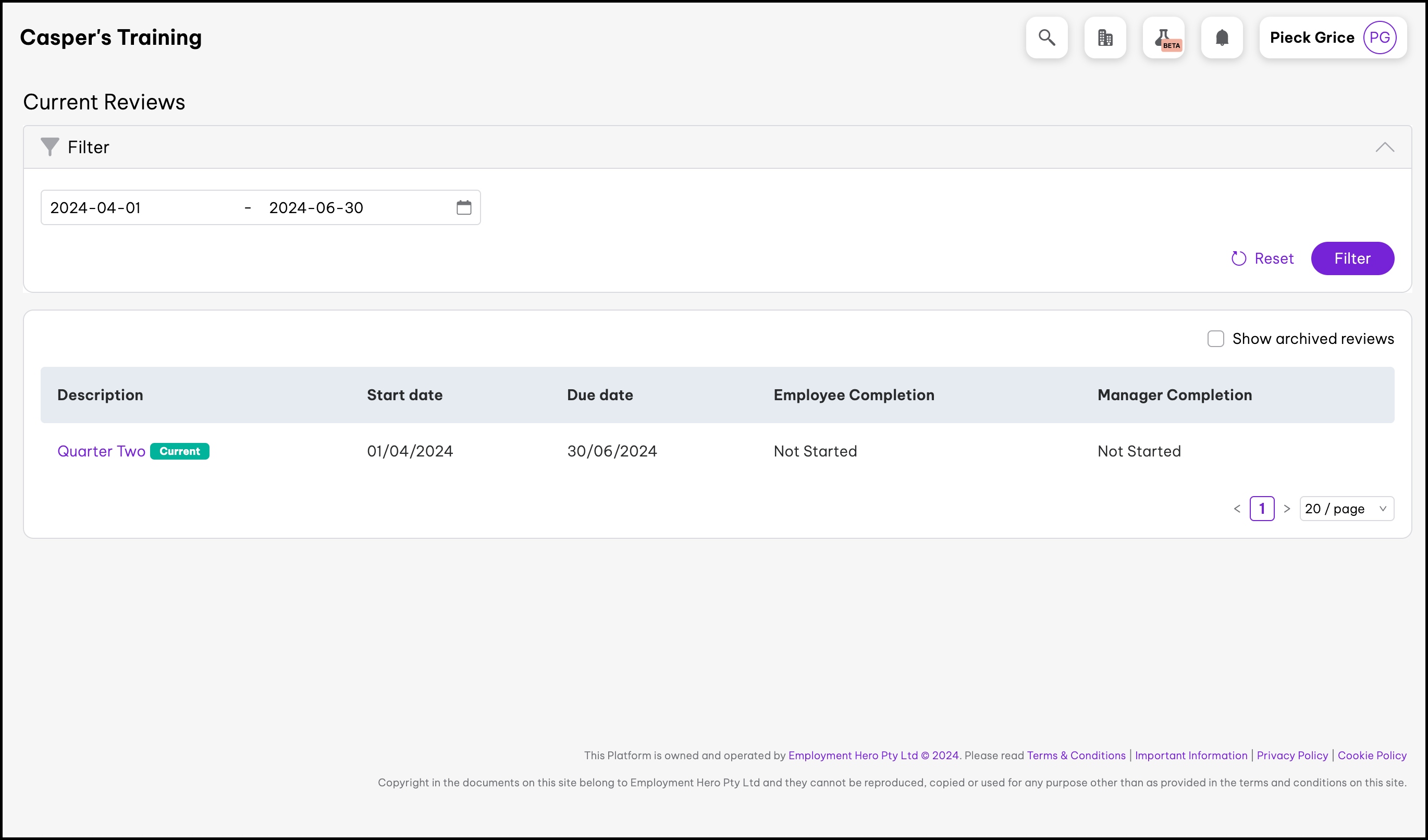Click previous page arrow in pagination
The width and height of the screenshot is (1428, 840).
coord(1237,509)
